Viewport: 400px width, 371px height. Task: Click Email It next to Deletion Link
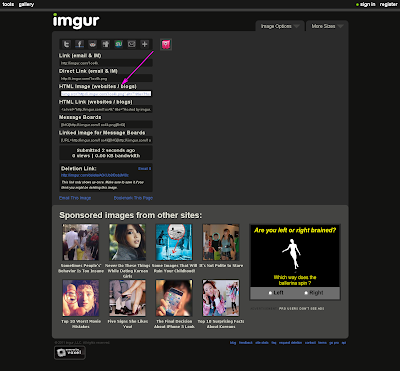(x=145, y=169)
